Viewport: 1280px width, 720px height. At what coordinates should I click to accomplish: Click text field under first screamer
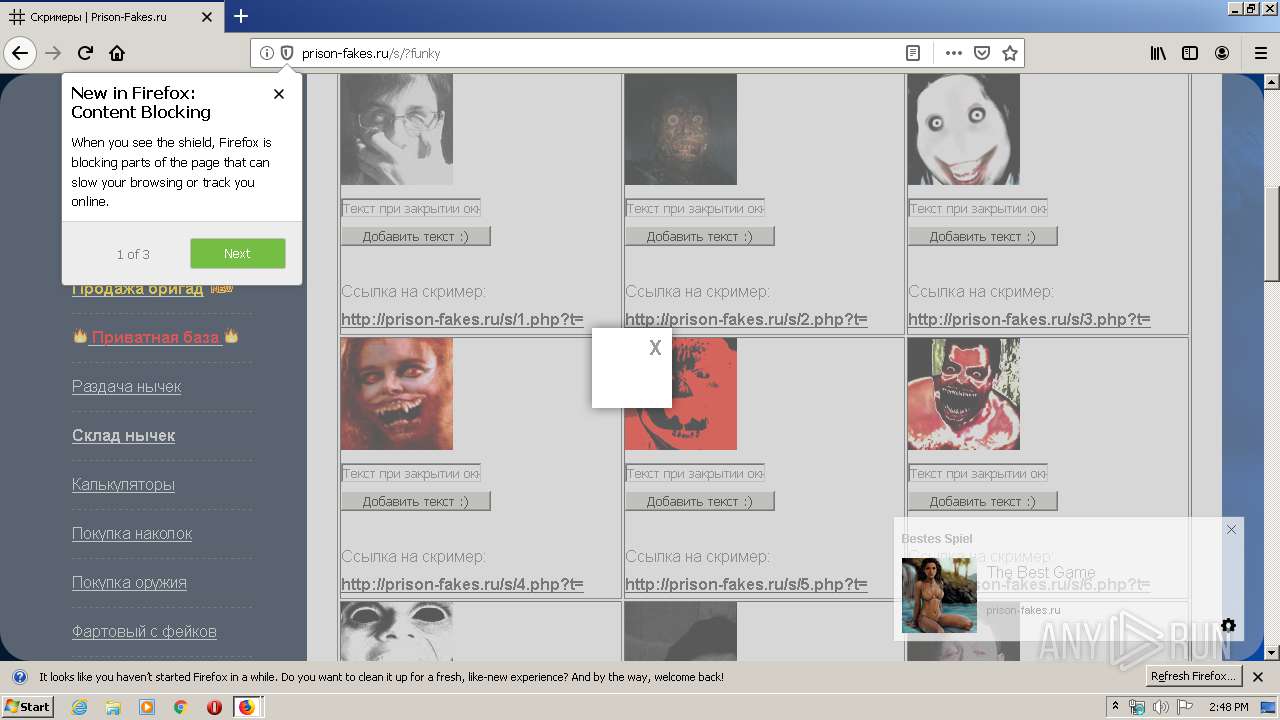click(x=411, y=208)
